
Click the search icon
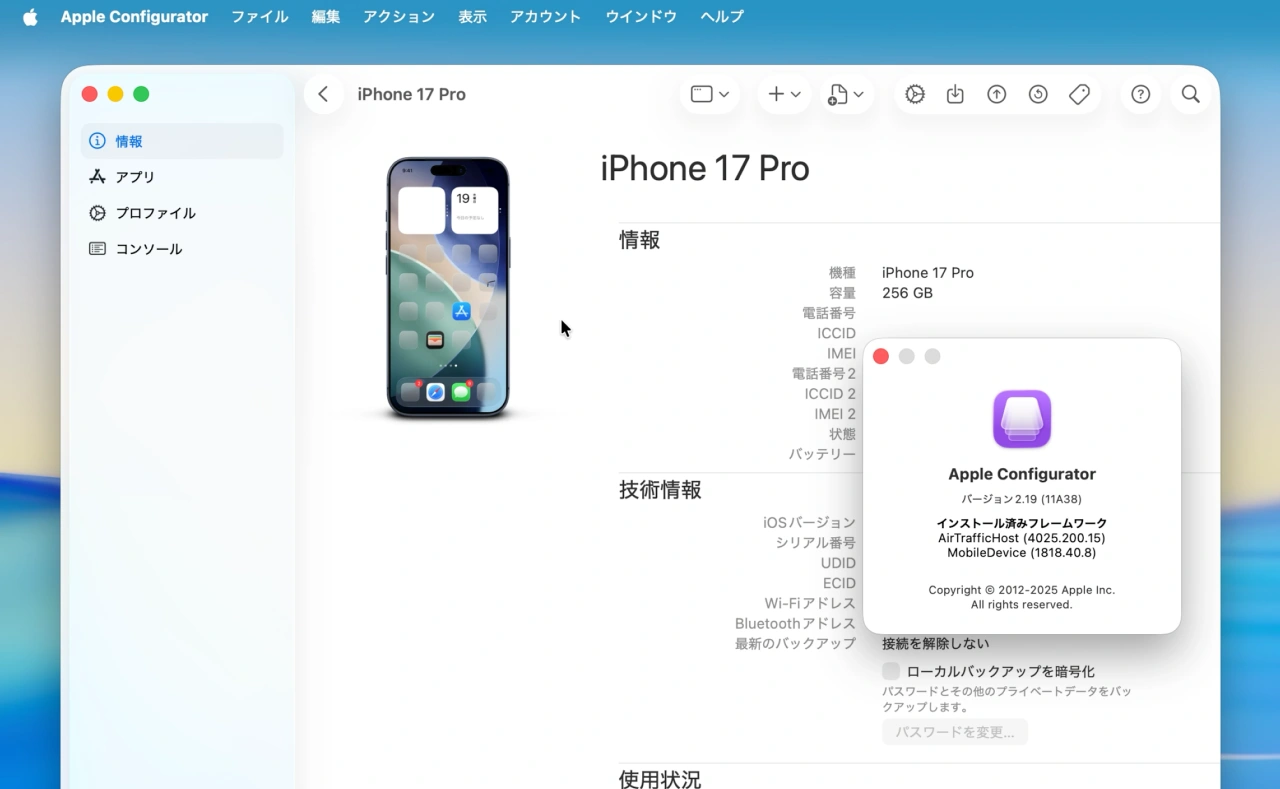[x=1190, y=93]
